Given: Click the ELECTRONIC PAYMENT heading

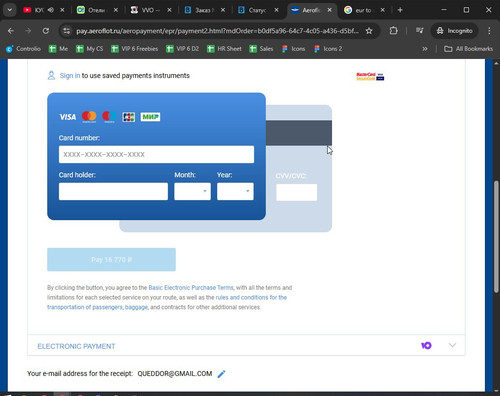Looking at the screenshot, I should tap(76, 346).
